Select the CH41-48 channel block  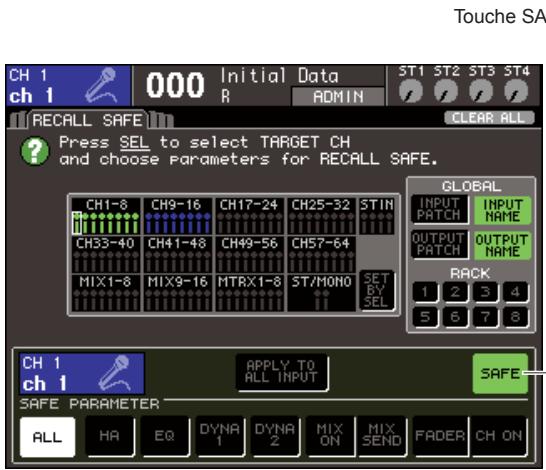pos(178,254)
